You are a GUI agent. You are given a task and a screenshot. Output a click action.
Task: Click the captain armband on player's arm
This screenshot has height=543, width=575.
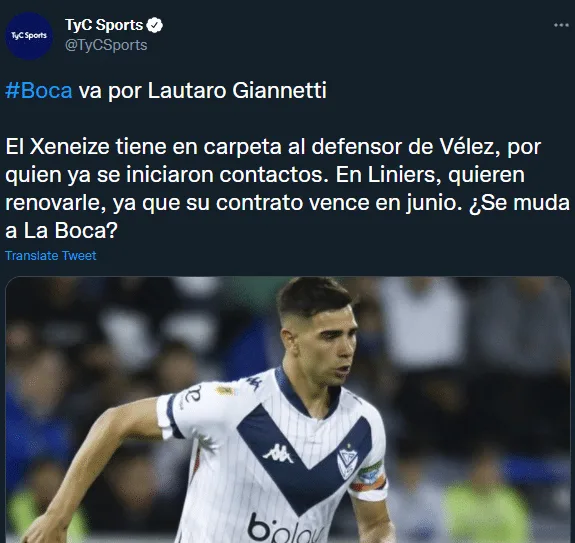coord(369,477)
